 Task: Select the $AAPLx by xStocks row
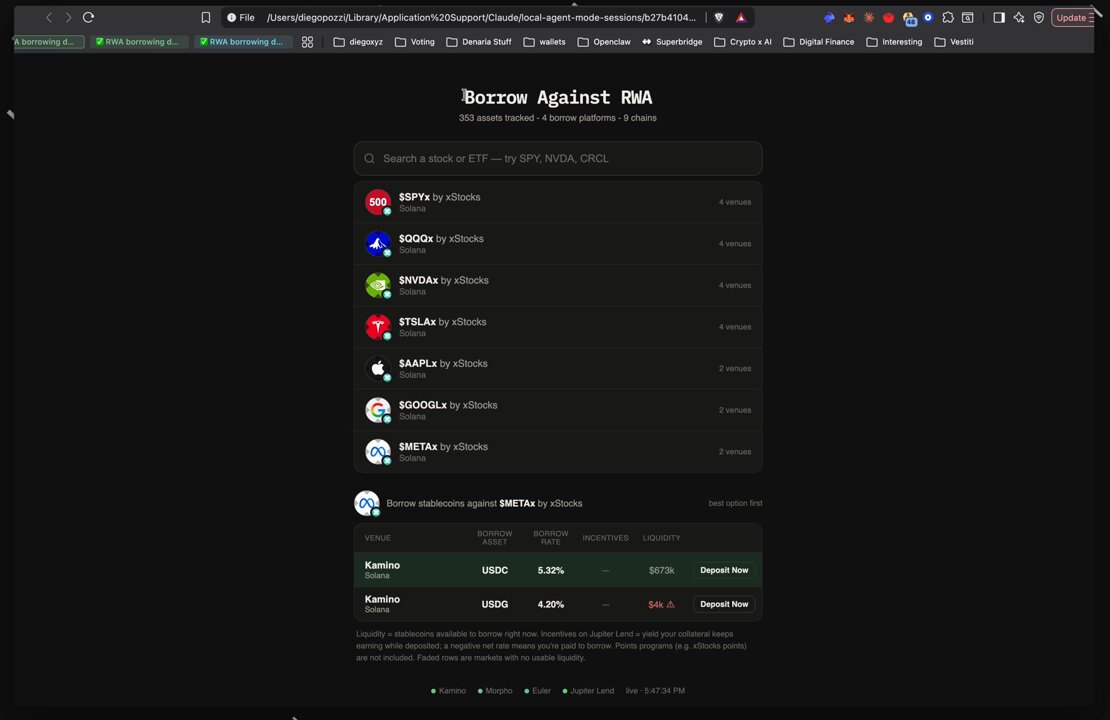coord(558,368)
